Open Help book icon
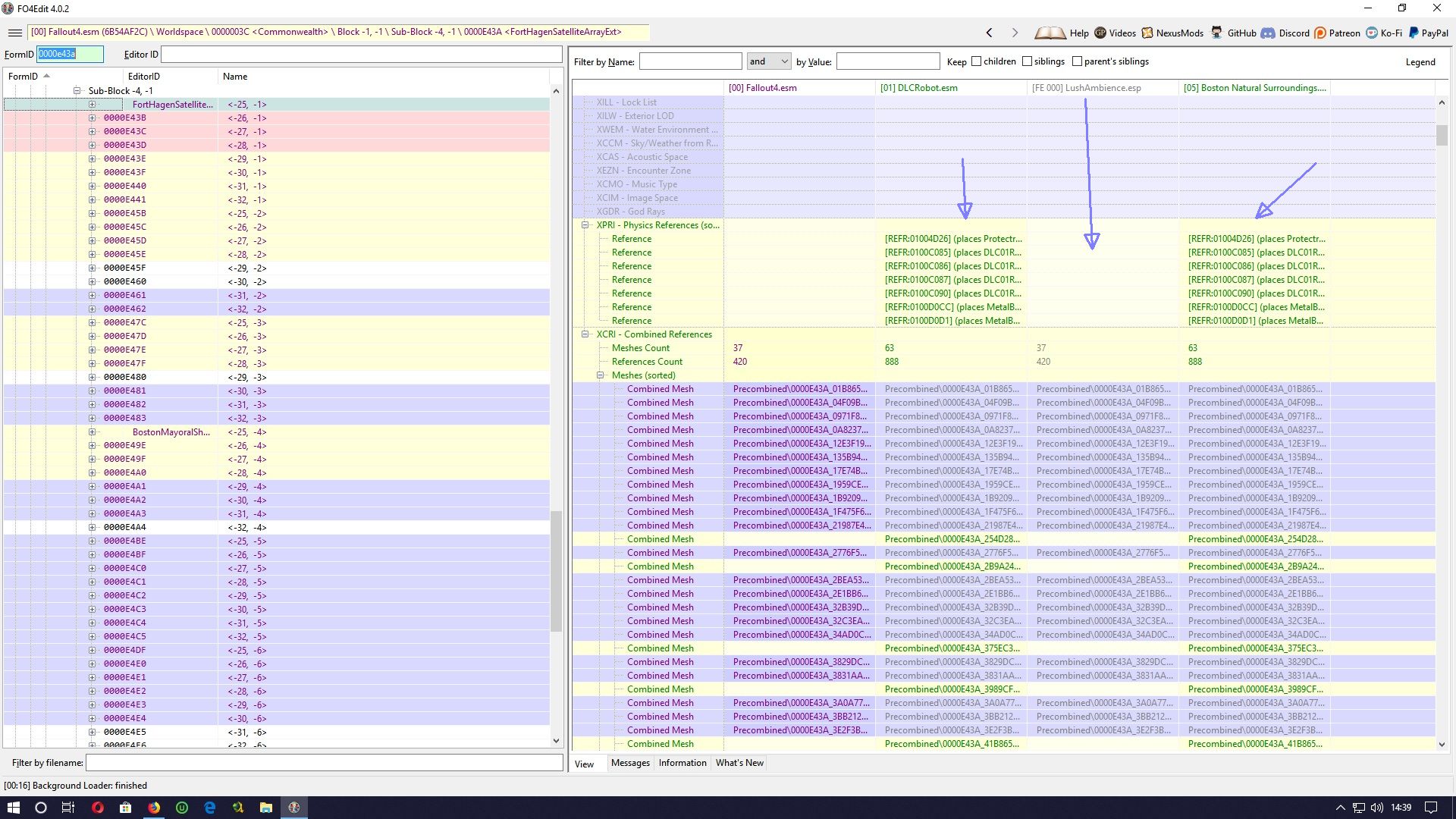 pos(1050,33)
